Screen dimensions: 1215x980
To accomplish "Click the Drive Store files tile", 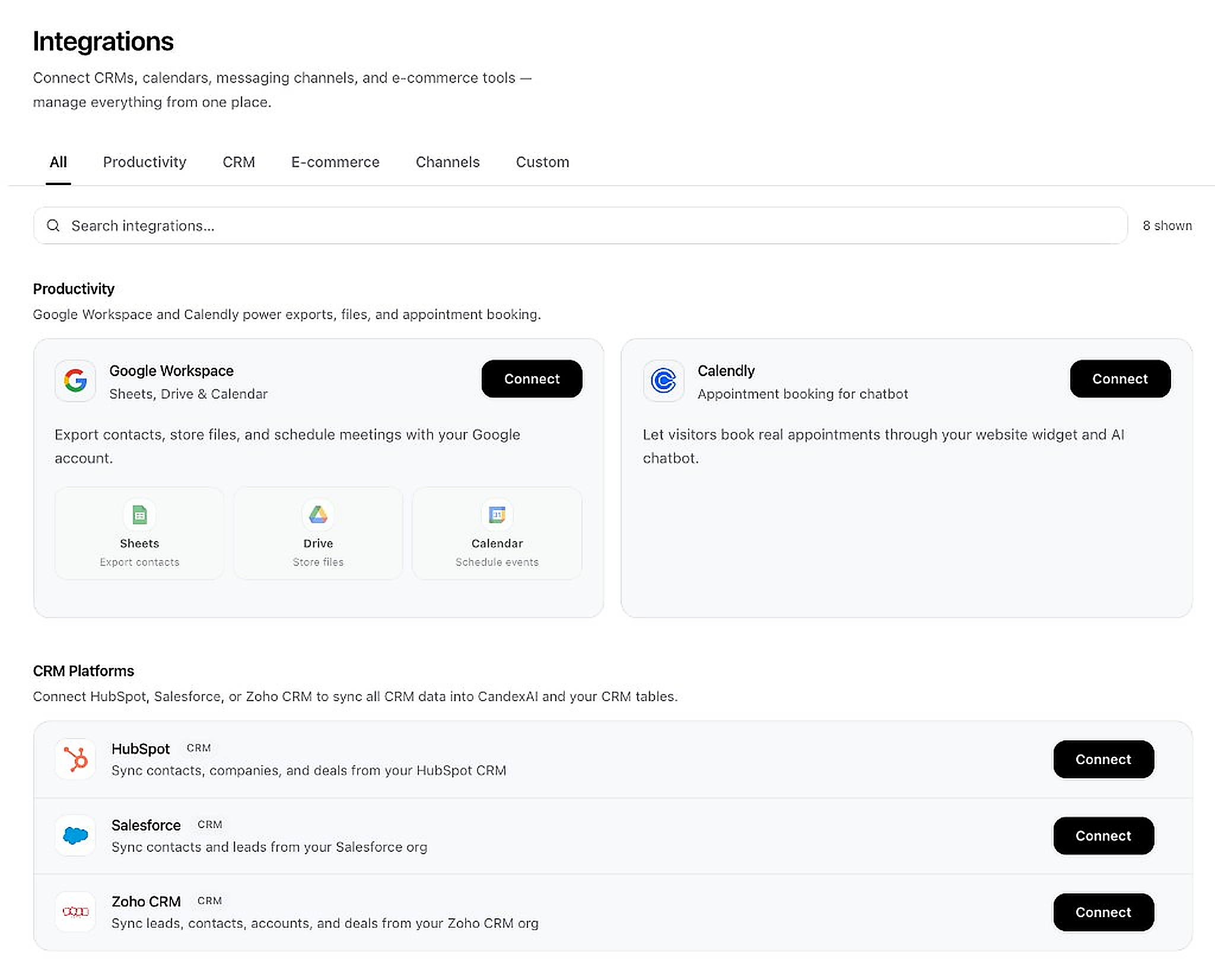I will (318, 533).
